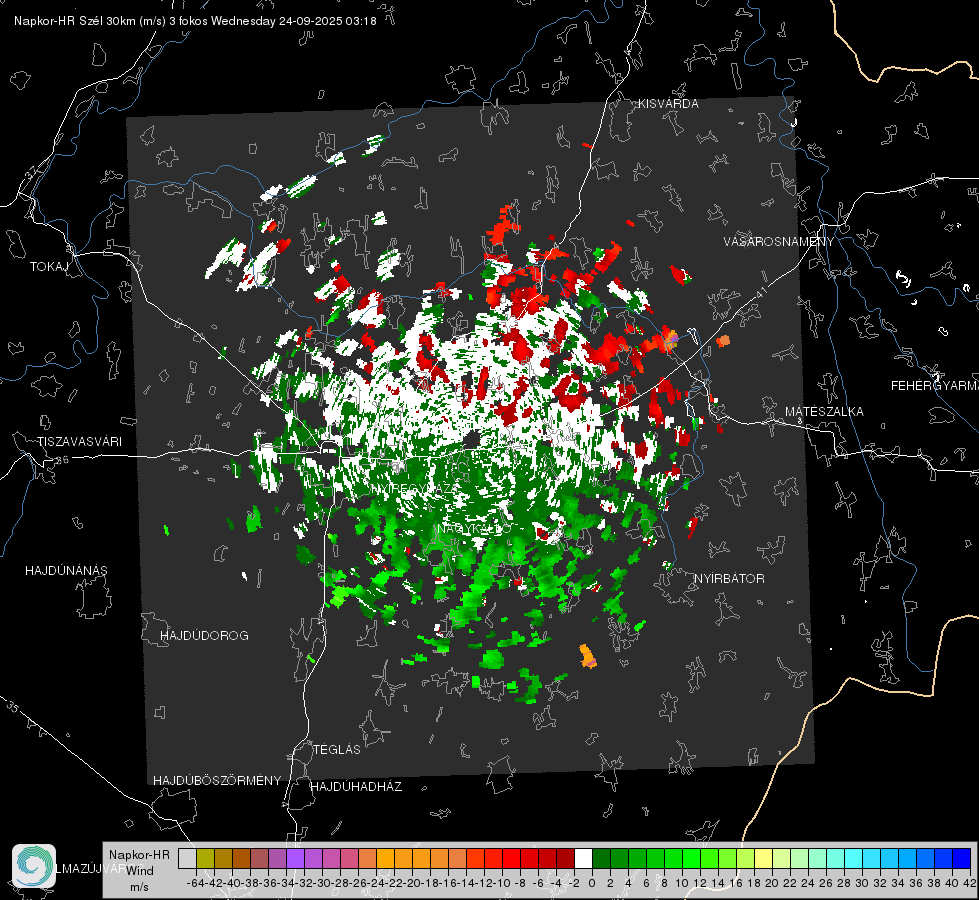979x900 pixels.
Task: Select the dark blue swatch between 40 and 42
Action: pos(962,858)
